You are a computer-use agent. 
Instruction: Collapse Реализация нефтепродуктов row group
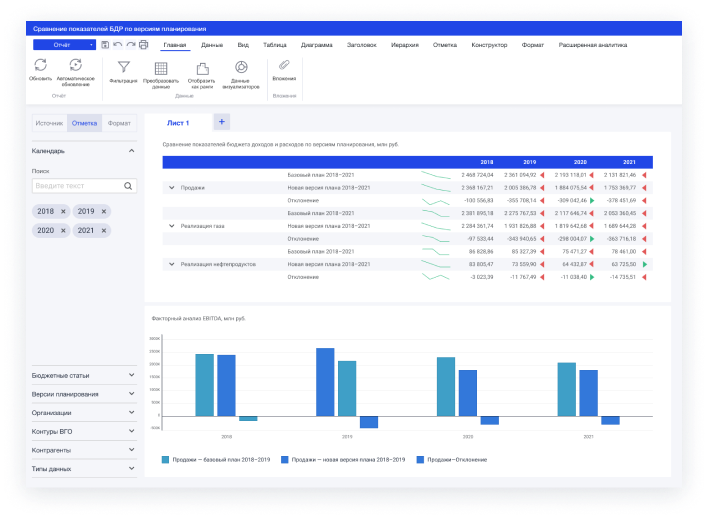[x=172, y=264]
